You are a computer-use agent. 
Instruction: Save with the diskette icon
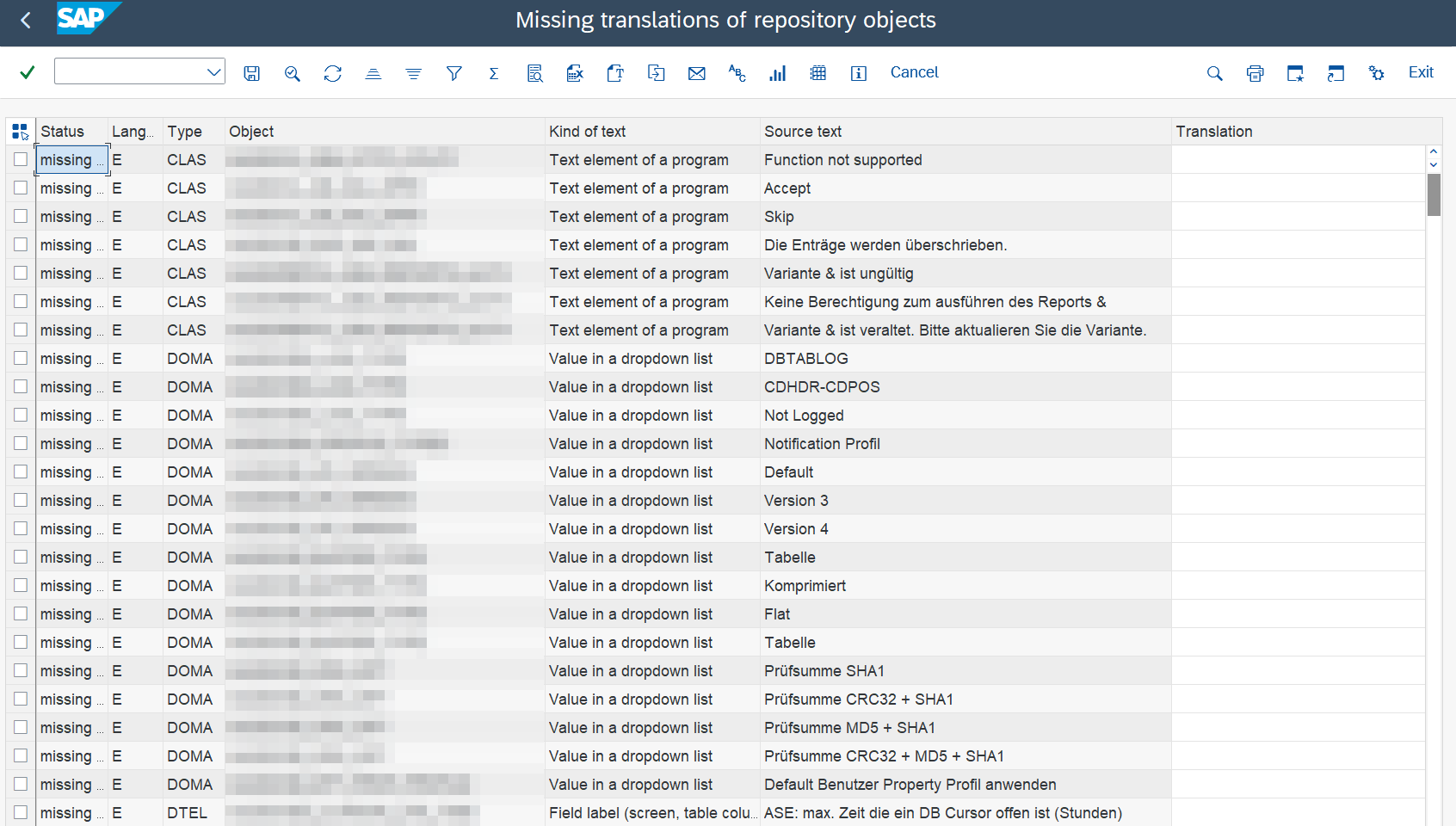[x=252, y=73]
